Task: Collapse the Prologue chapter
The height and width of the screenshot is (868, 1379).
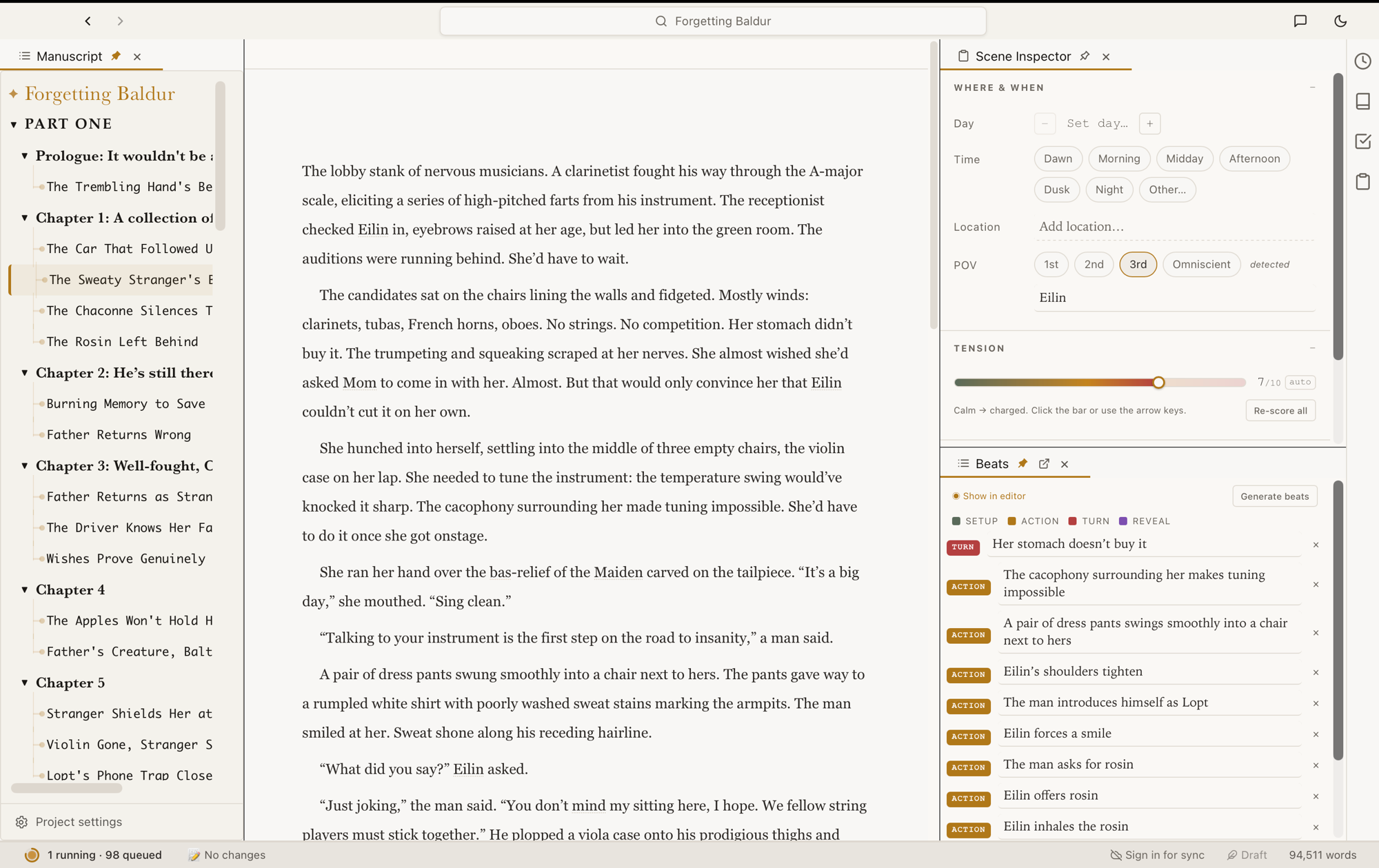Action: pos(25,156)
